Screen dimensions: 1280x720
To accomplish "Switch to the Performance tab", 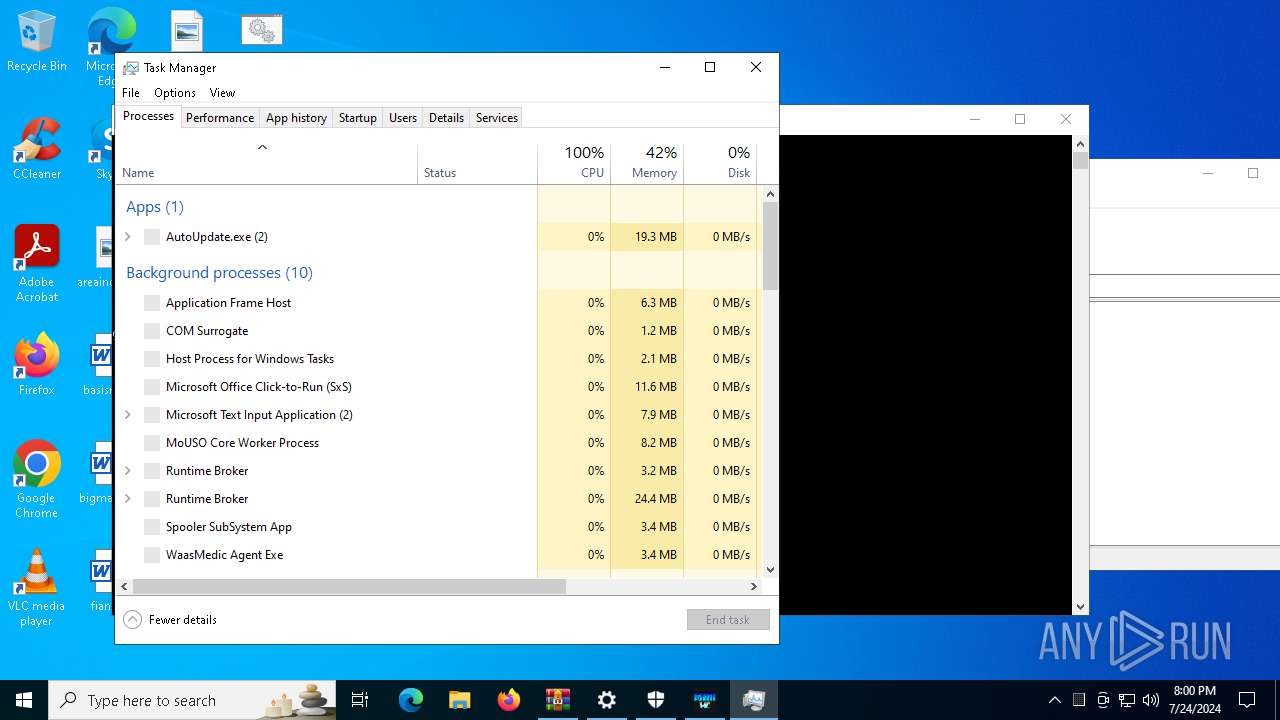I will 220,118.
